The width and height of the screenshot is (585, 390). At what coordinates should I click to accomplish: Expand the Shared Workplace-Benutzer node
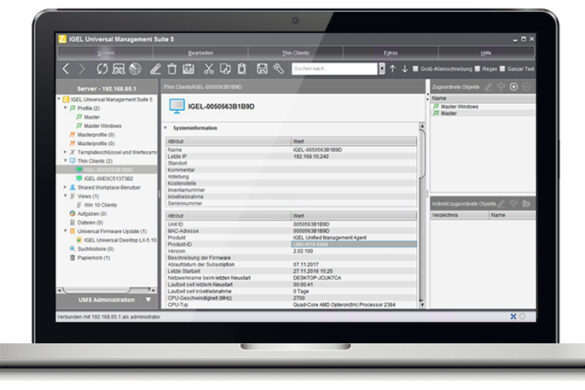[65, 187]
